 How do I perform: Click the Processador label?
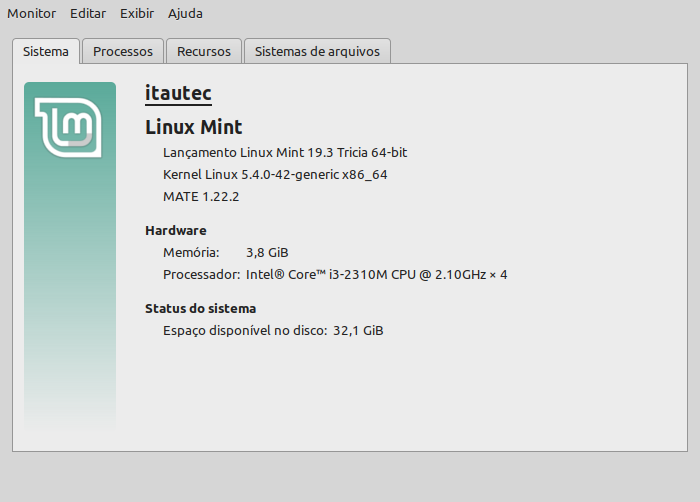click(x=202, y=274)
